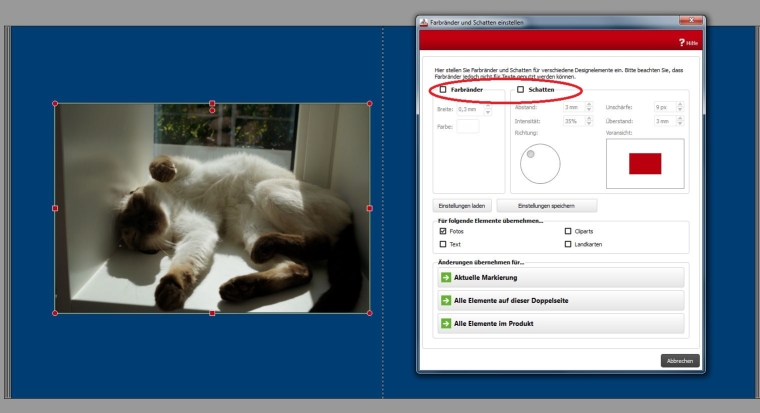
Task: Click the Intensität value field
Action: (x=573, y=121)
